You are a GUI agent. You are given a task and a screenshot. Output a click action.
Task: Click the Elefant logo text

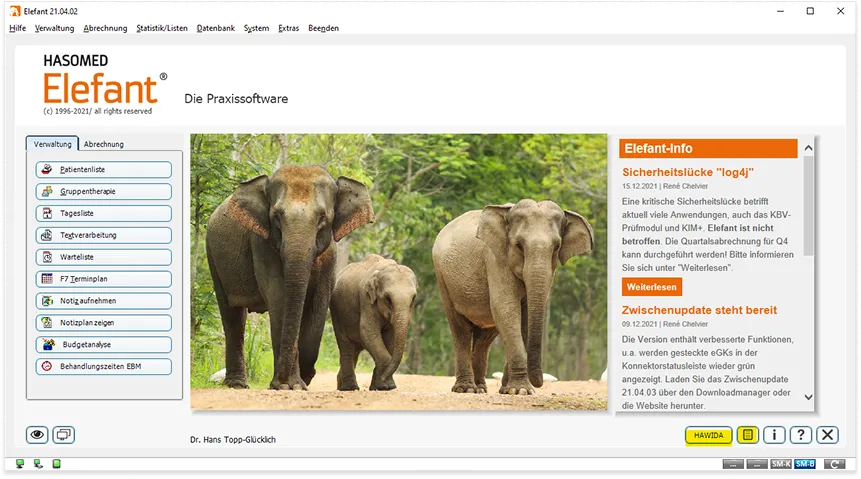click(x=100, y=89)
